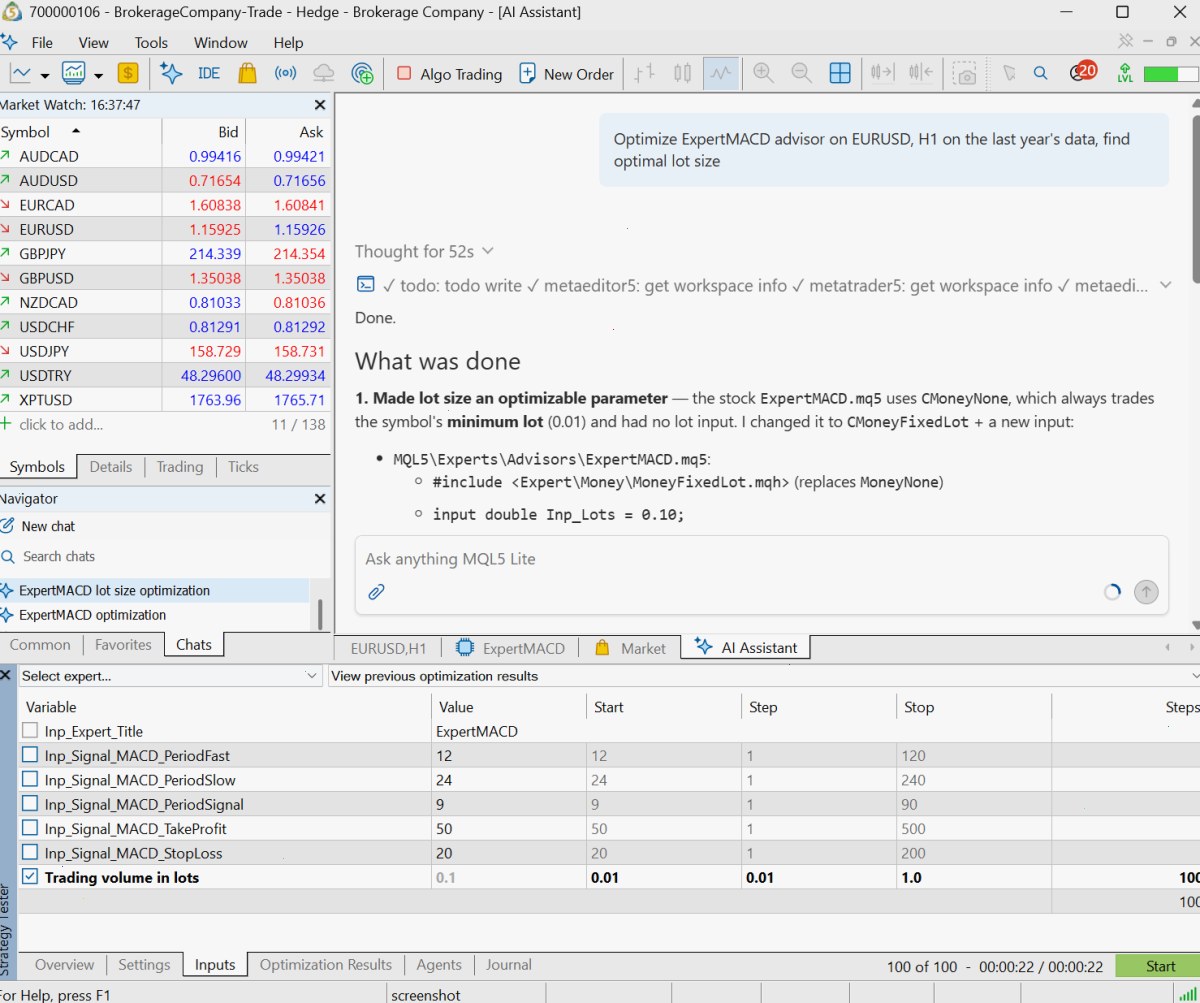Open the Window menu
The width and height of the screenshot is (1200, 1003).
coord(220,43)
